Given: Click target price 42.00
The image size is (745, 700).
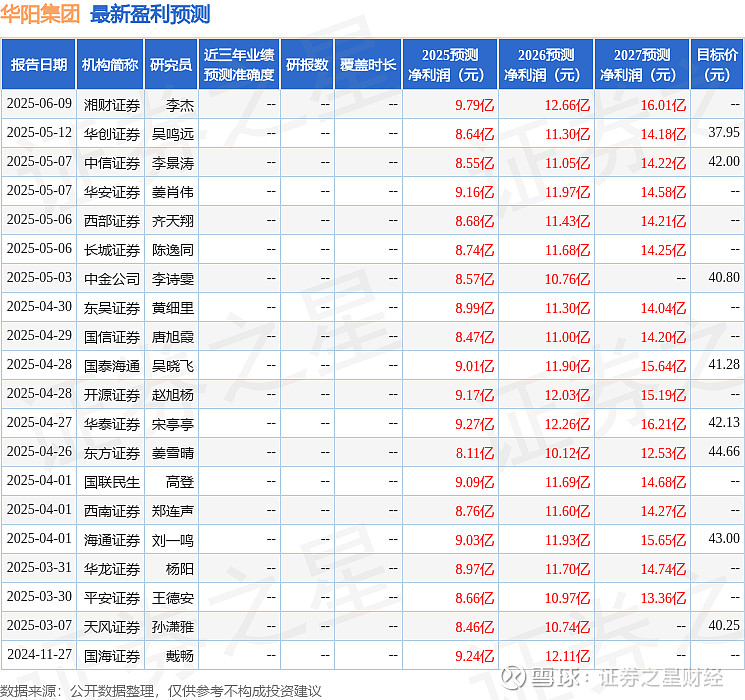Looking at the screenshot, I should pyautogui.click(x=724, y=161).
